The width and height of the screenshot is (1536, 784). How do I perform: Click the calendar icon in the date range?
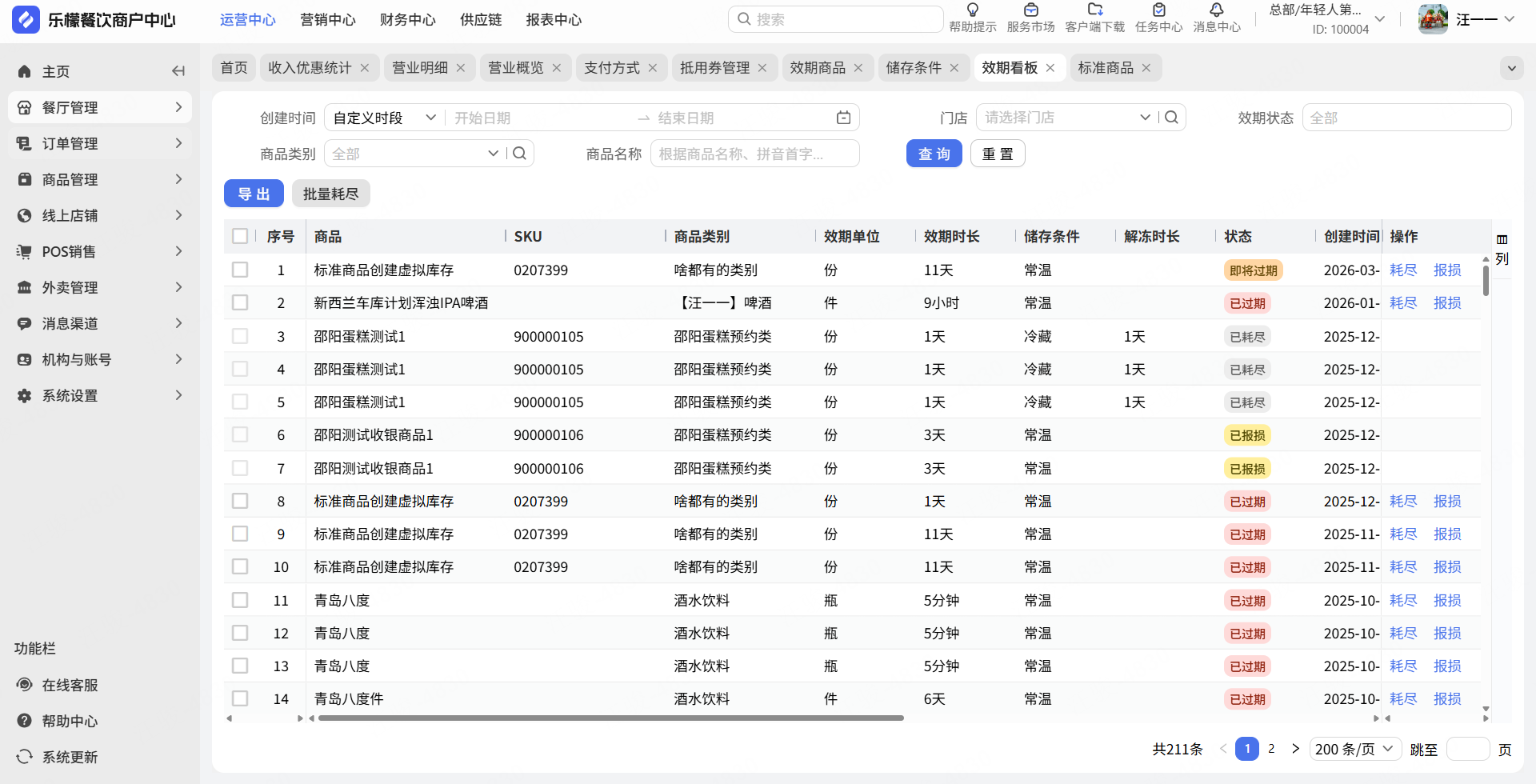coord(843,118)
